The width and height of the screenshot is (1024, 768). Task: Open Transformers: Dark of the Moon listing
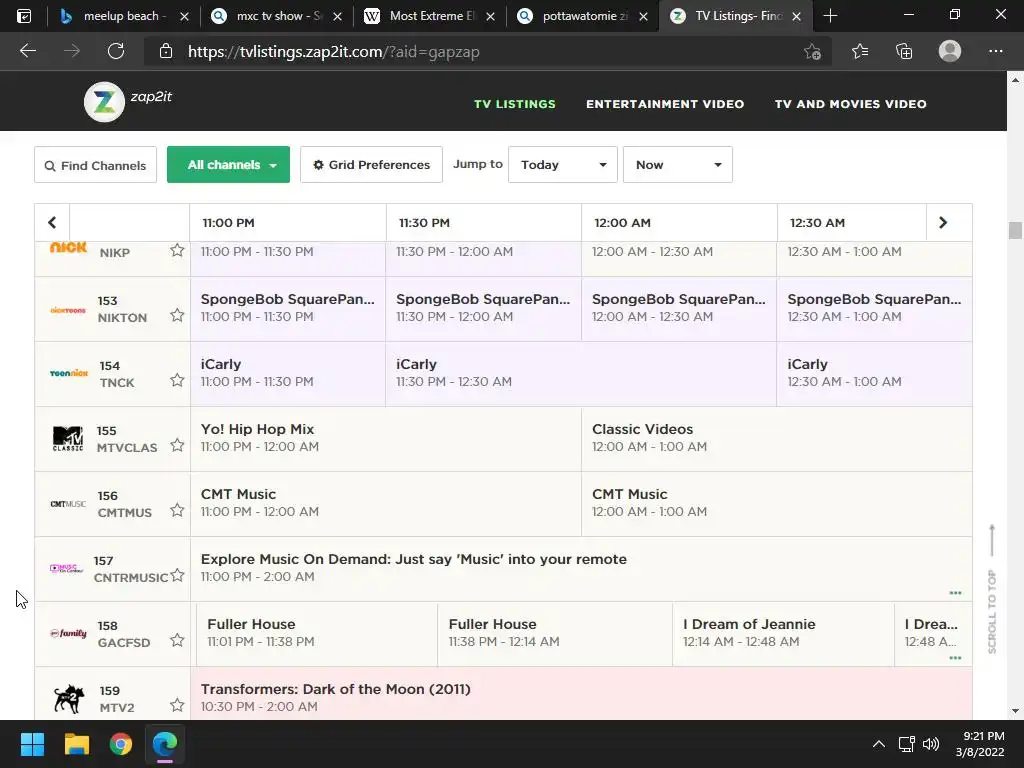tap(581, 694)
